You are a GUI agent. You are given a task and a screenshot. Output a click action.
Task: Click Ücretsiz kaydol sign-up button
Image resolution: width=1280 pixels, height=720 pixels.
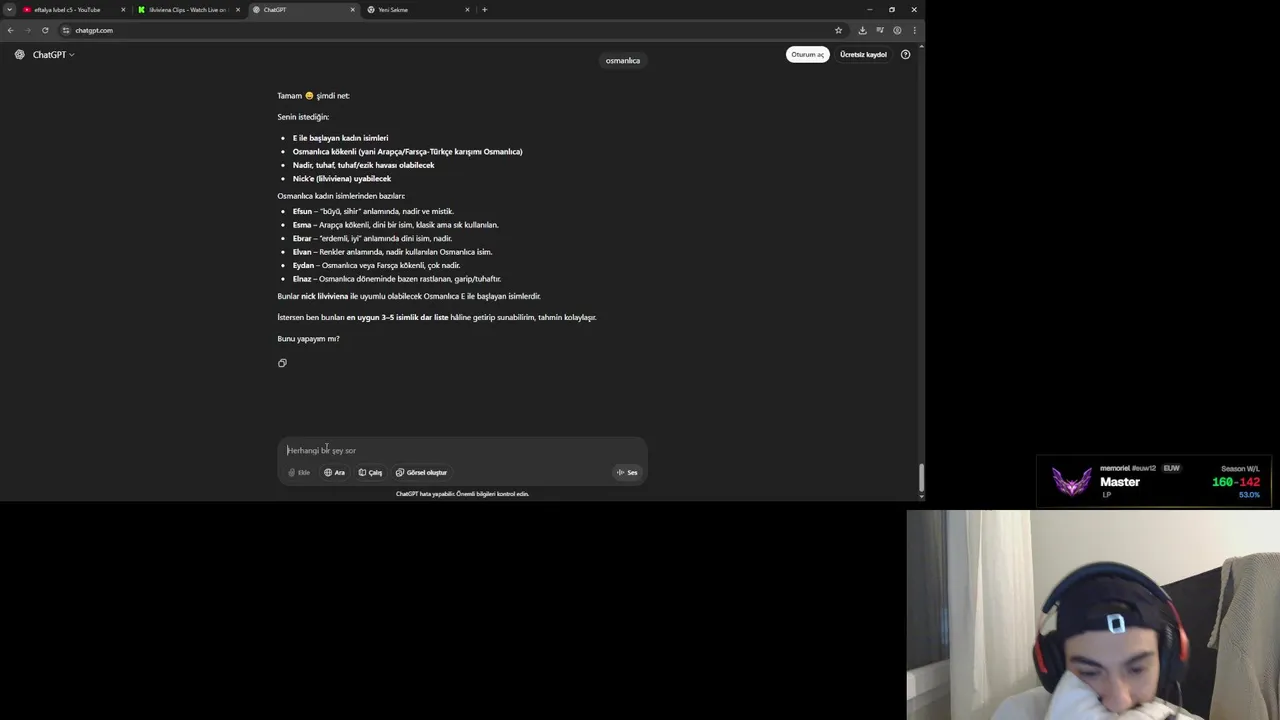tap(863, 54)
